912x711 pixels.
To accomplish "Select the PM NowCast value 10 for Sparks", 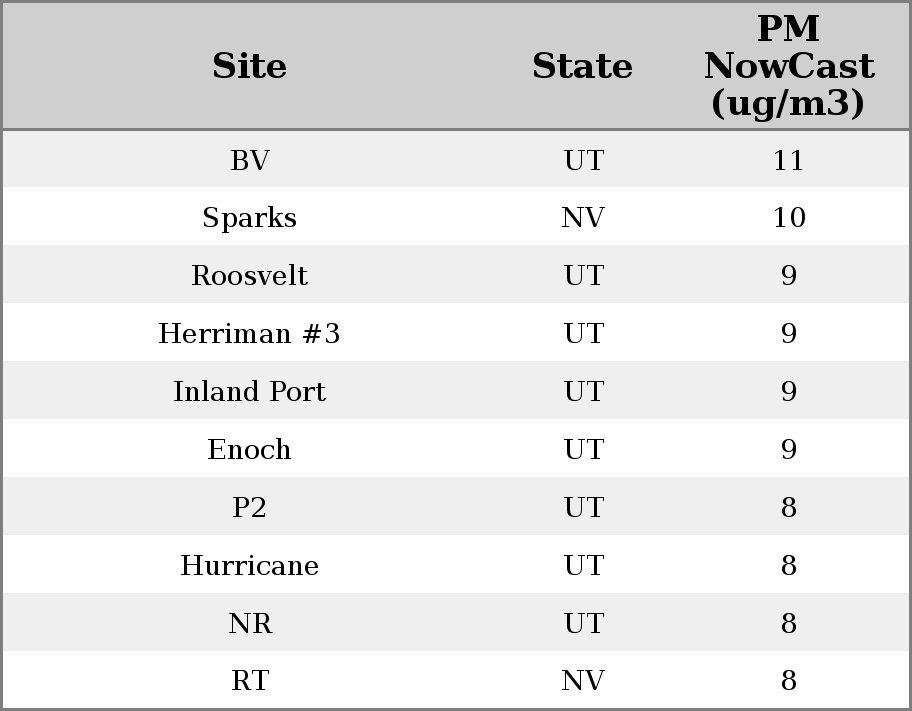I will point(788,218).
